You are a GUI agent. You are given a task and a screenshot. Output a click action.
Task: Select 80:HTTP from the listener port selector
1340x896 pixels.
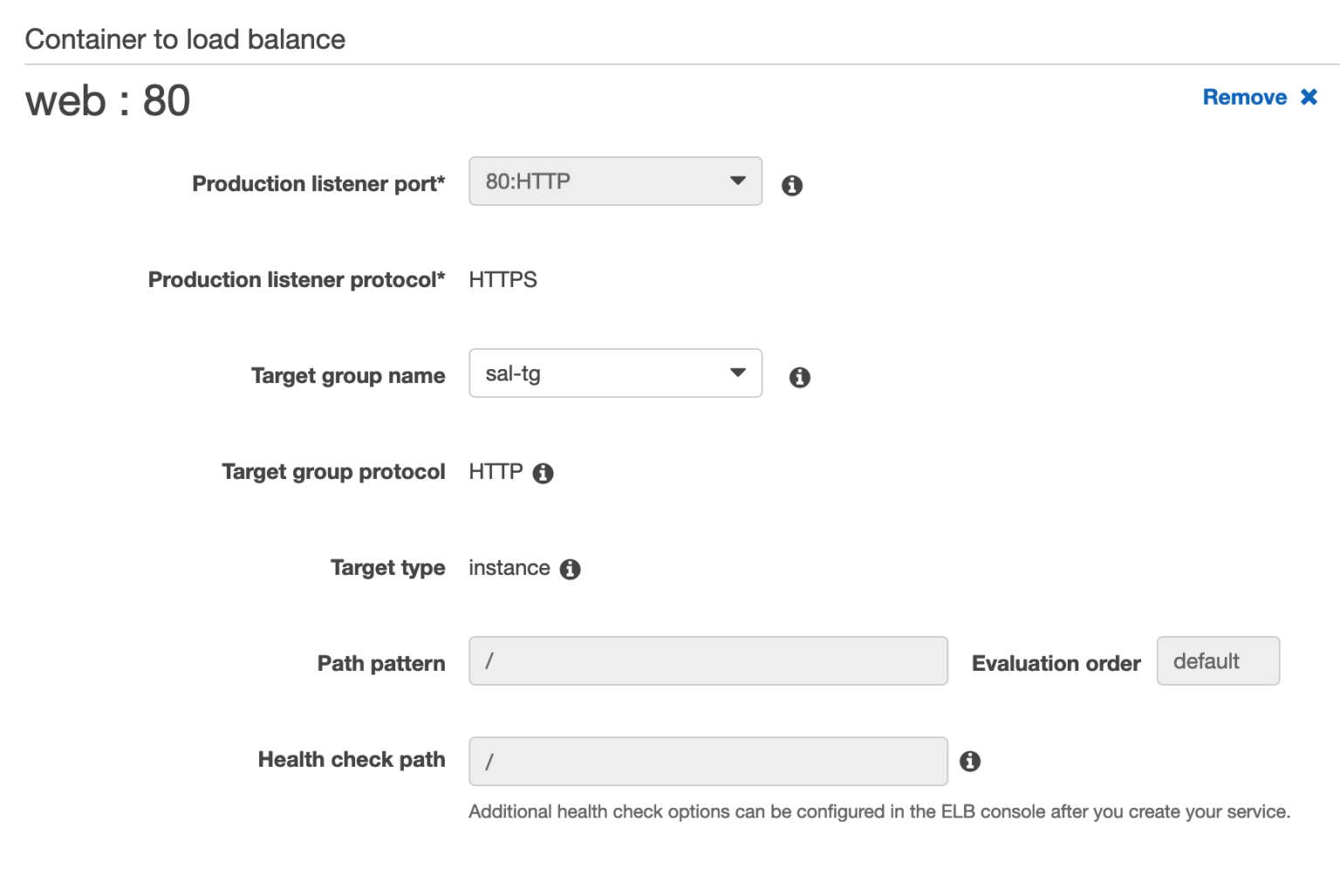(x=615, y=181)
